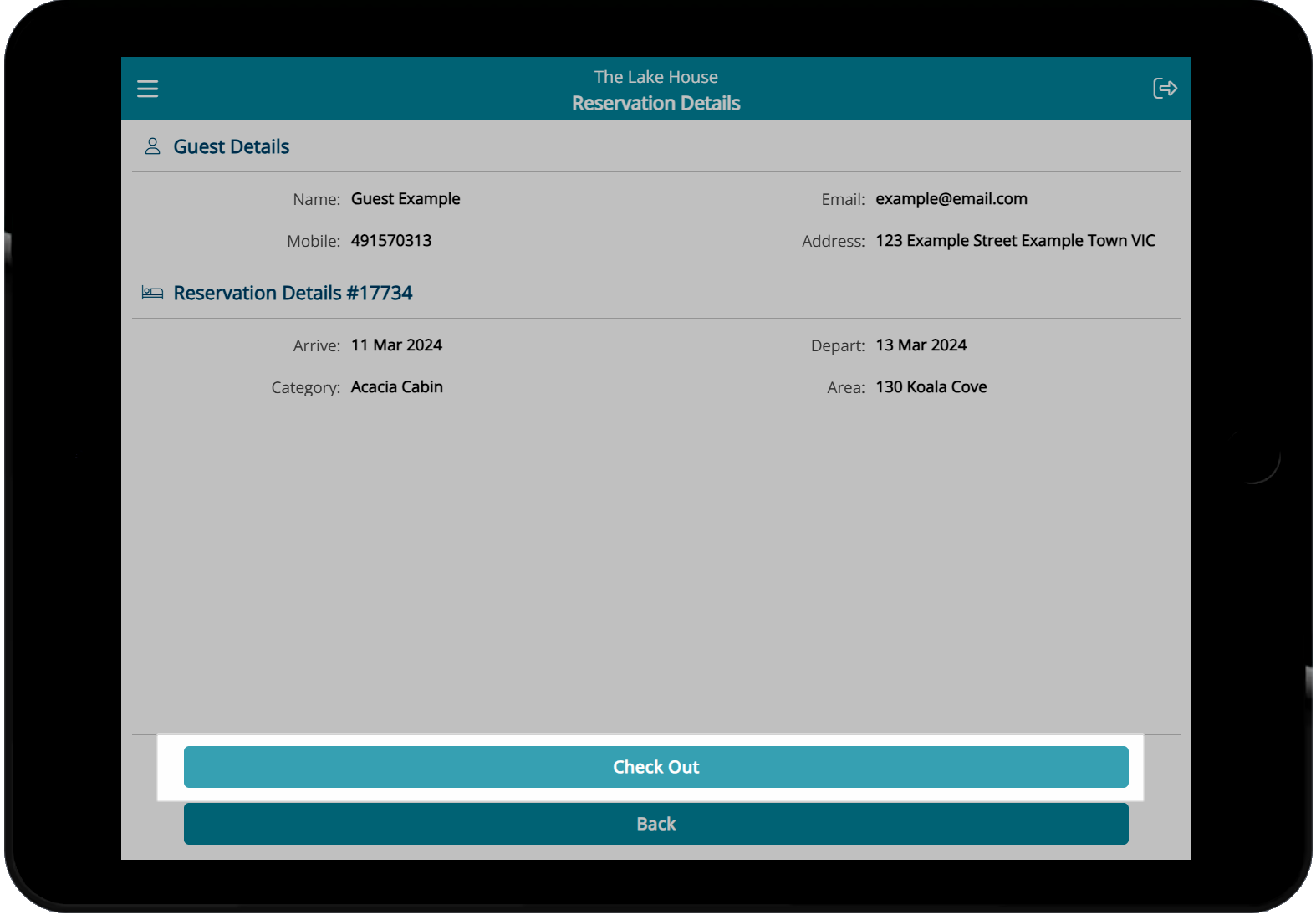This screenshot has width=1316, height=920.
Task: Click the area value 130 Koala Cove
Action: click(931, 387)
